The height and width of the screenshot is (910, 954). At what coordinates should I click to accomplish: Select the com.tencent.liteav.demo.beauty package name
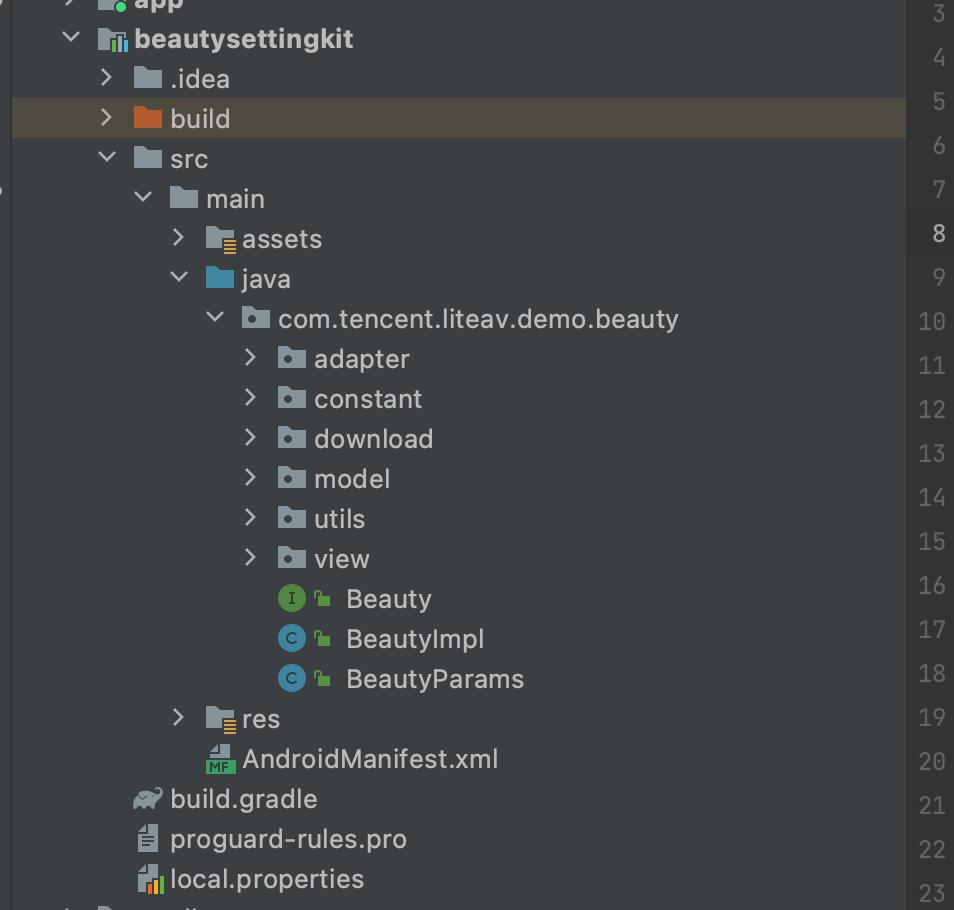point(478,319)
